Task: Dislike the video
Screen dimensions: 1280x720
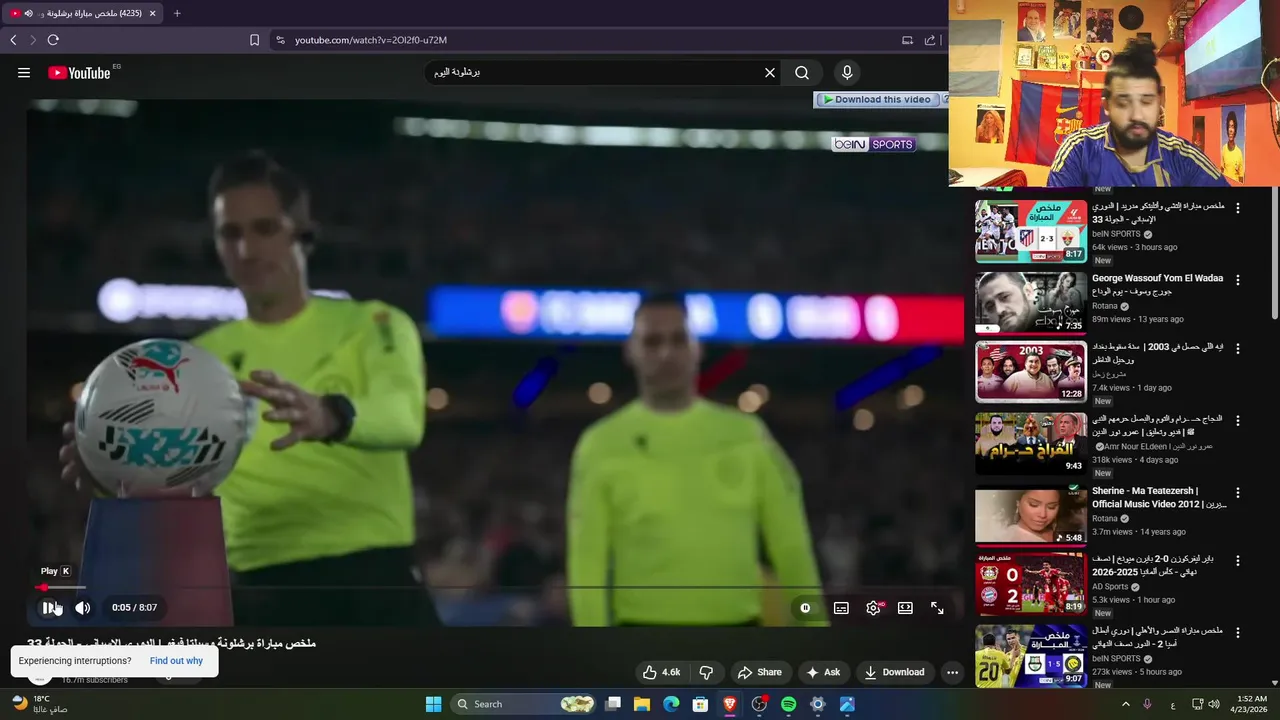Action: tap(706, 672)
